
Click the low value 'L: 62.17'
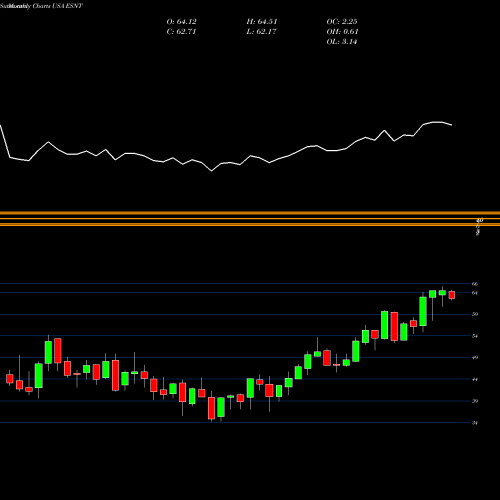coord(261,32)
